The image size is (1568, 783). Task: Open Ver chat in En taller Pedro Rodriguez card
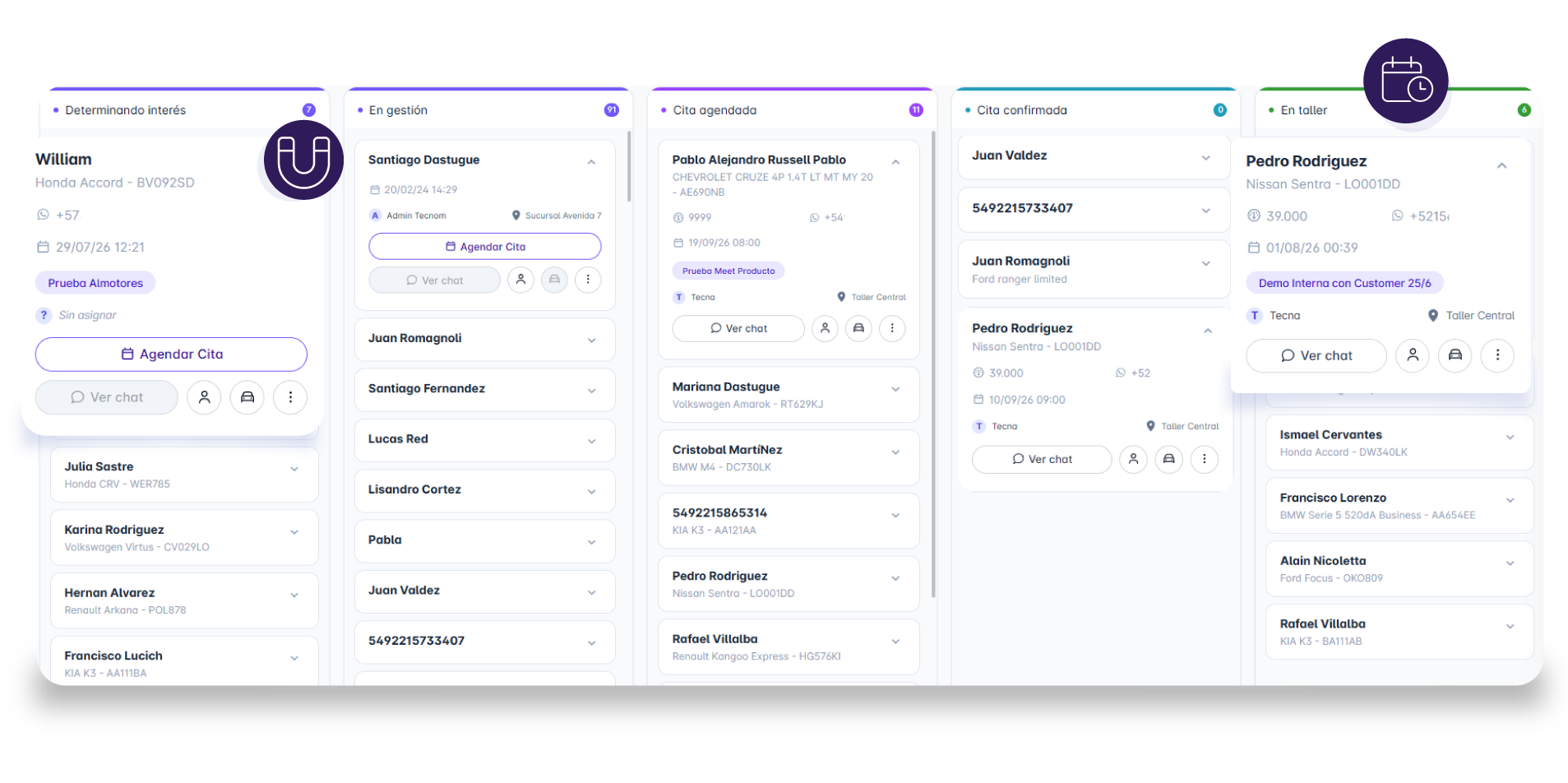[1316, 355]
